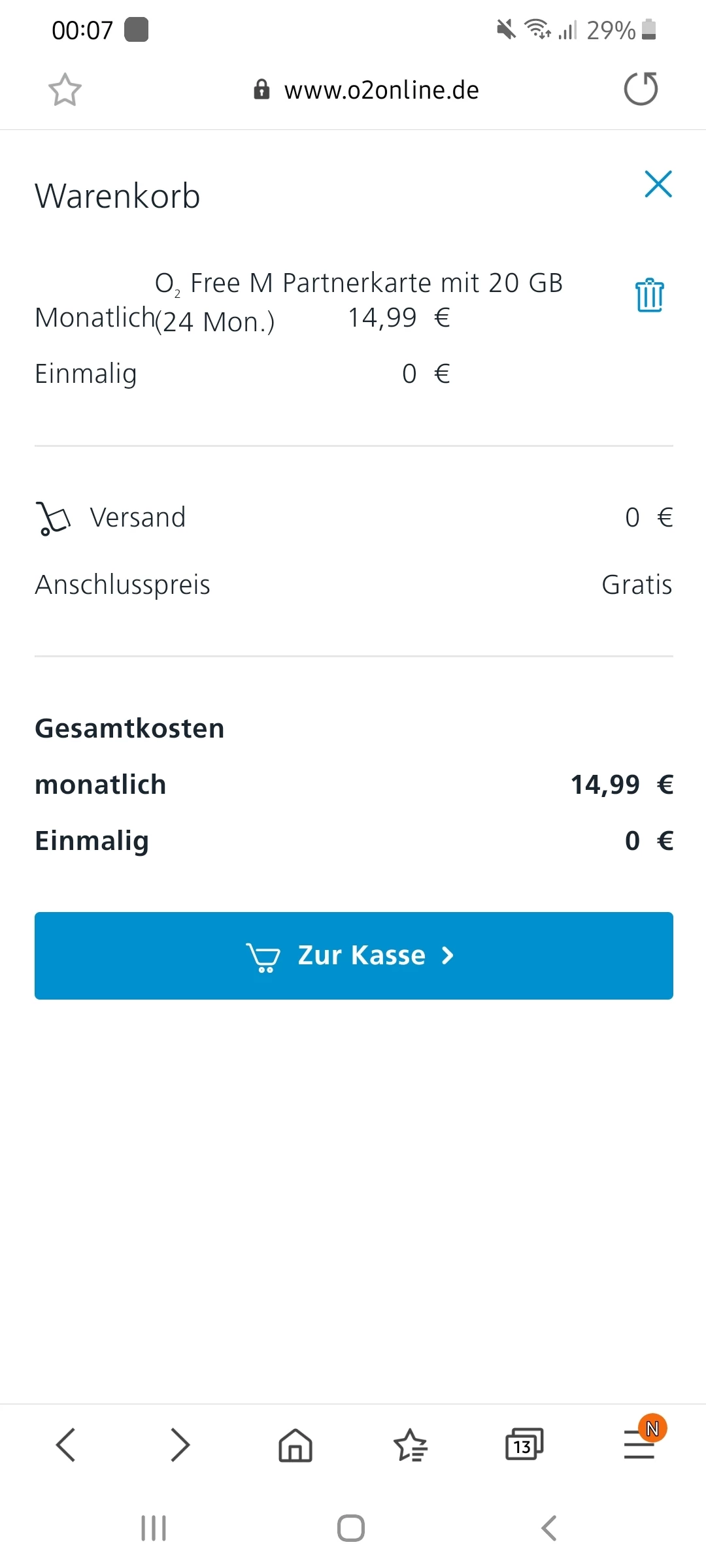
Task: Open browser home page
Action: 295,1445
